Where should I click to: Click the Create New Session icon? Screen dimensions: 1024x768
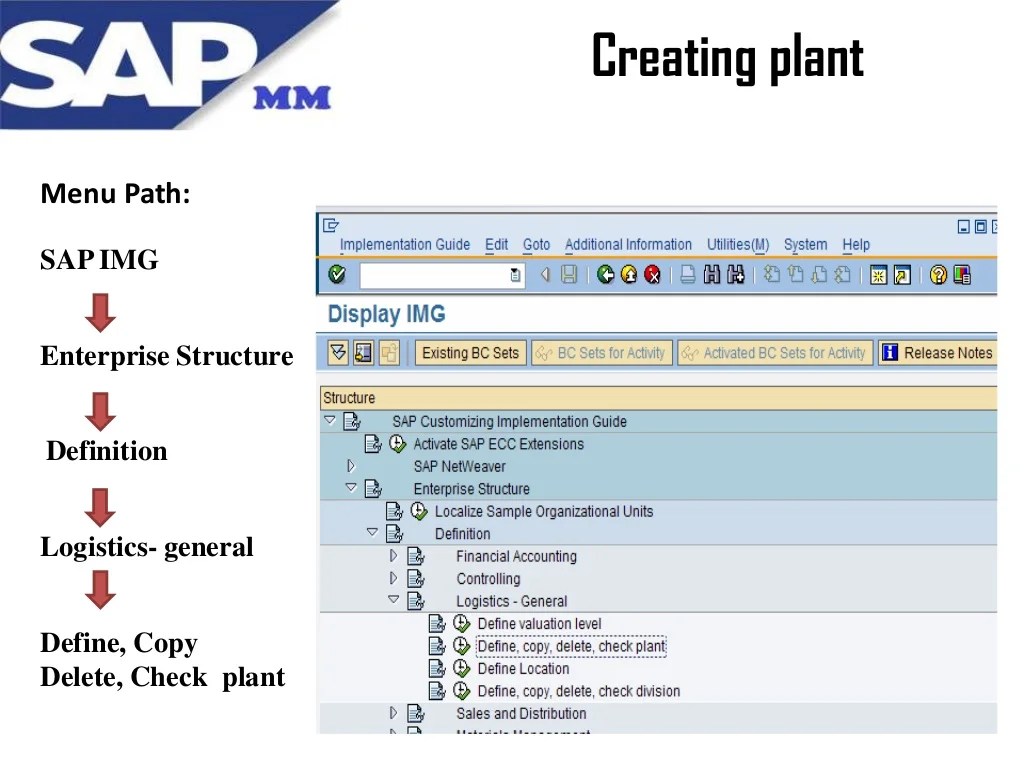click(x=878, y=275)
